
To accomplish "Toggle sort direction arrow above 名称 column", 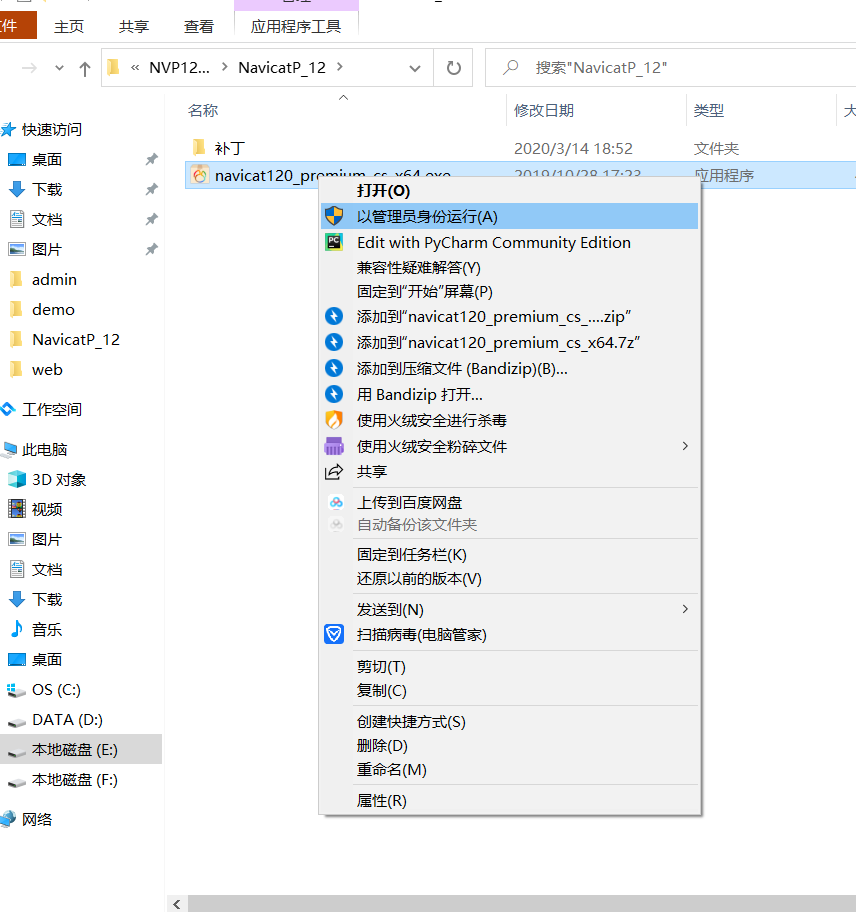I will 344,97.
